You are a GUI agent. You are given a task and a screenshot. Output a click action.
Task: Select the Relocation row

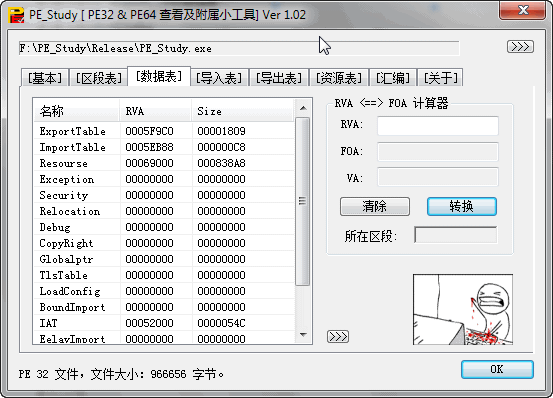164,211
